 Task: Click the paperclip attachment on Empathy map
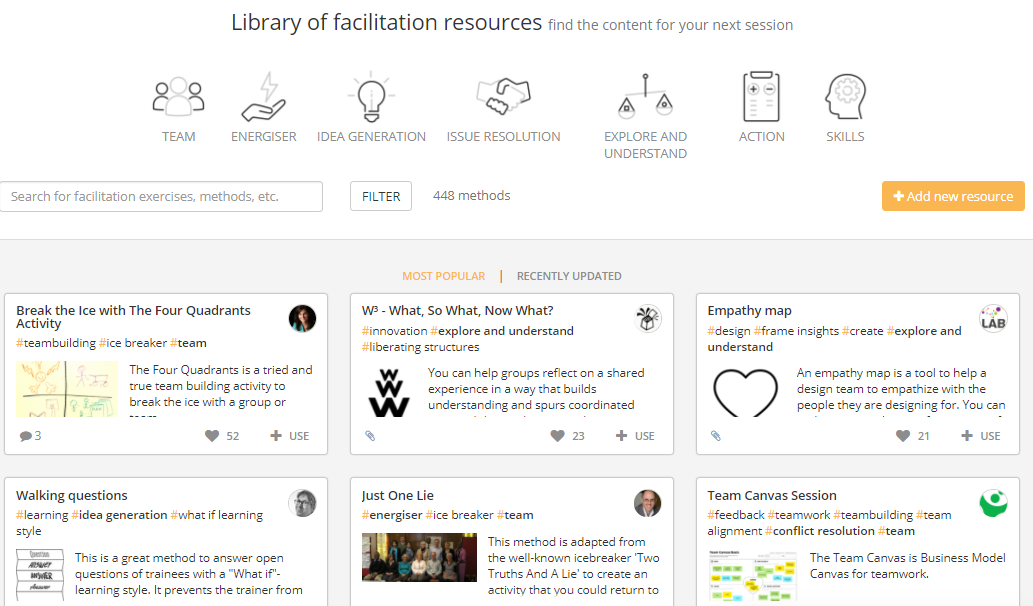(x=716, y=435)
